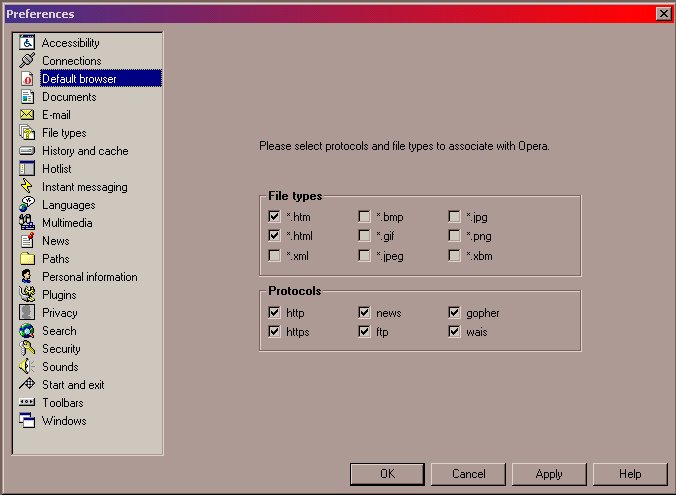Open Help for this dialog
The image size is (676, 495).
click(630, 474)
